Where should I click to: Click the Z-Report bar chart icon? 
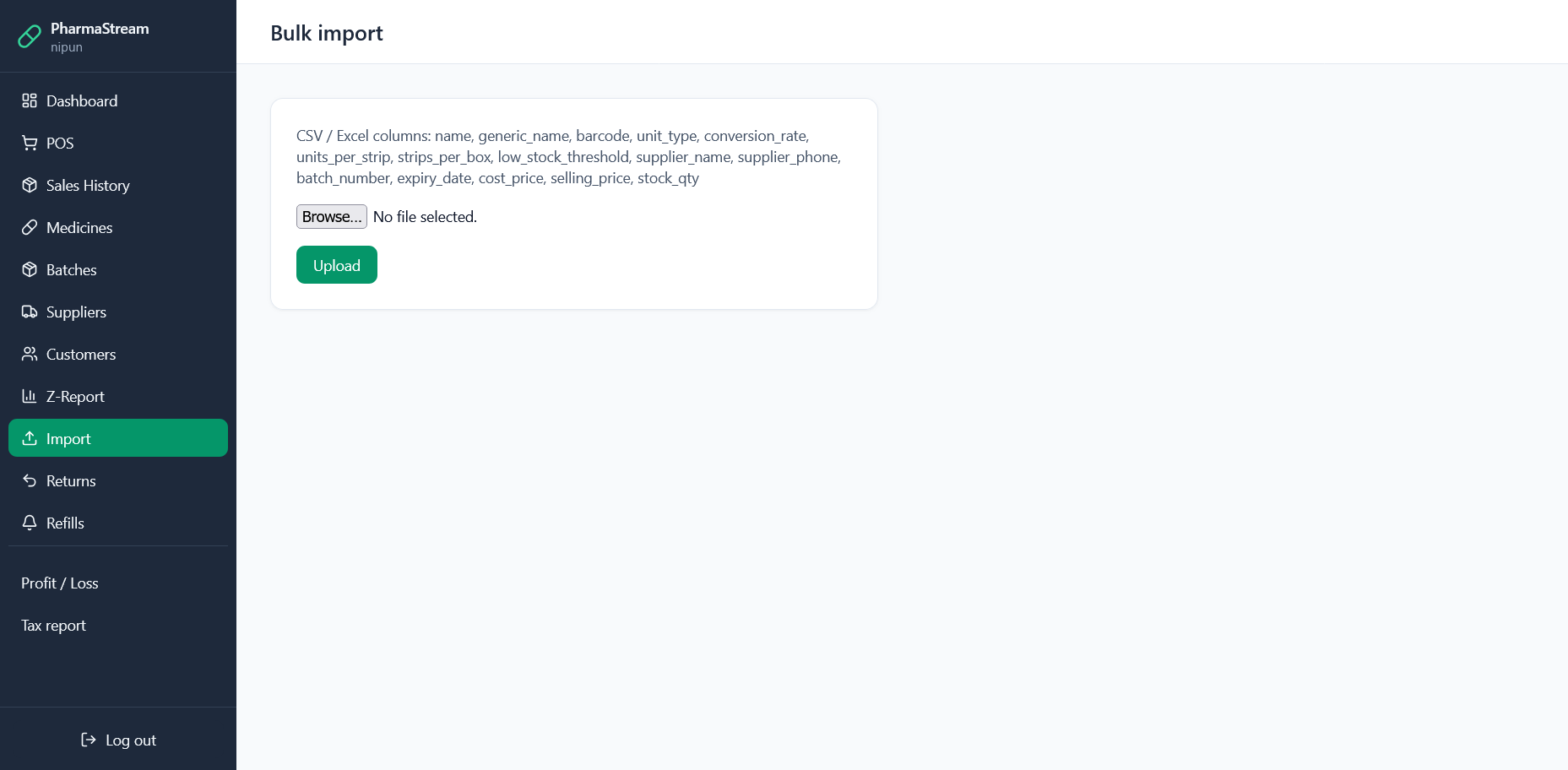(x=30, y=396)
